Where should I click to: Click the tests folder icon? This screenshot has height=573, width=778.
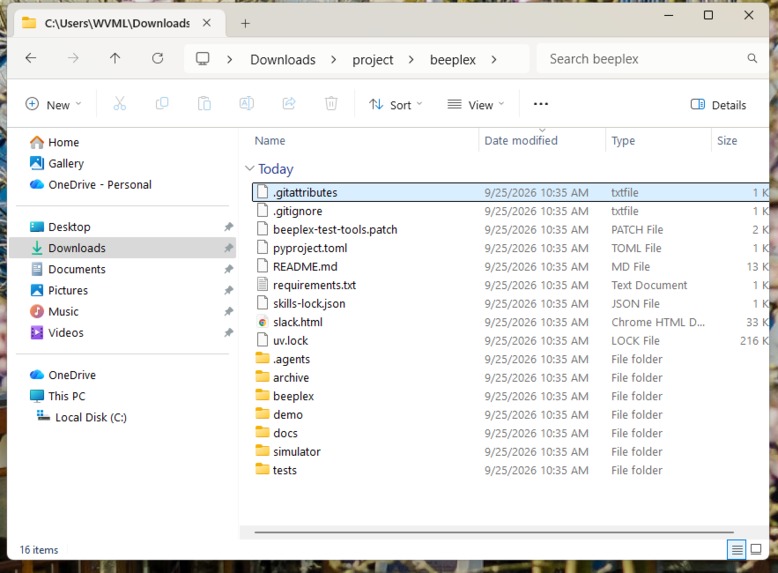[x=262, y=469]
